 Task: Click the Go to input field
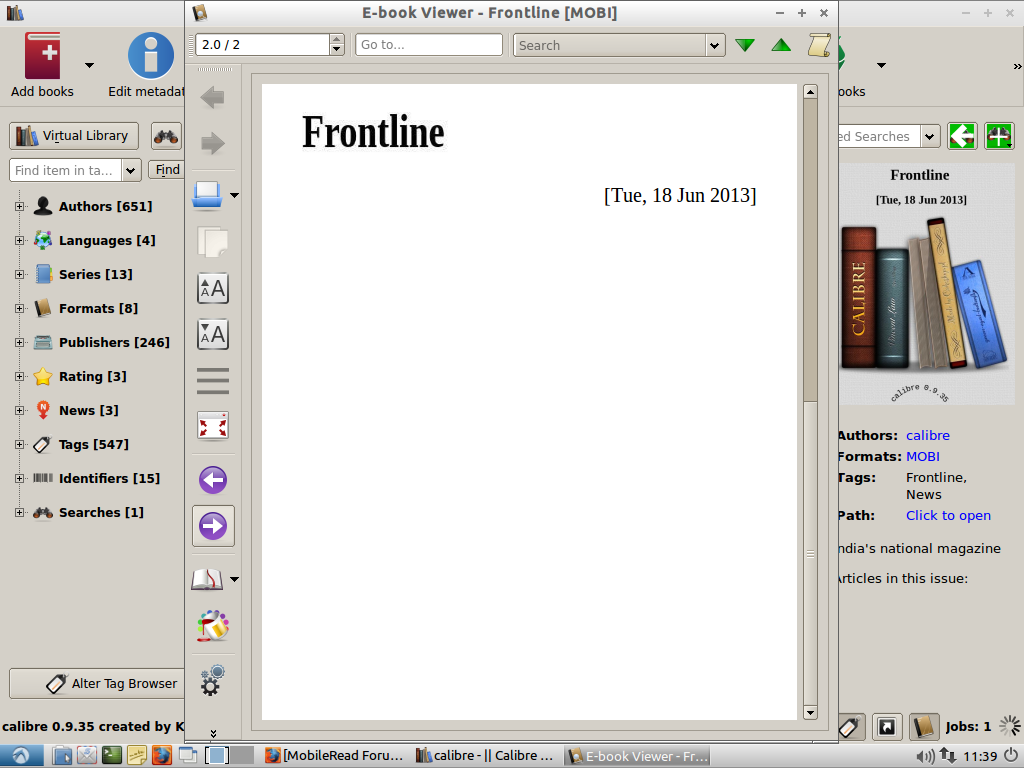[429, 44]
